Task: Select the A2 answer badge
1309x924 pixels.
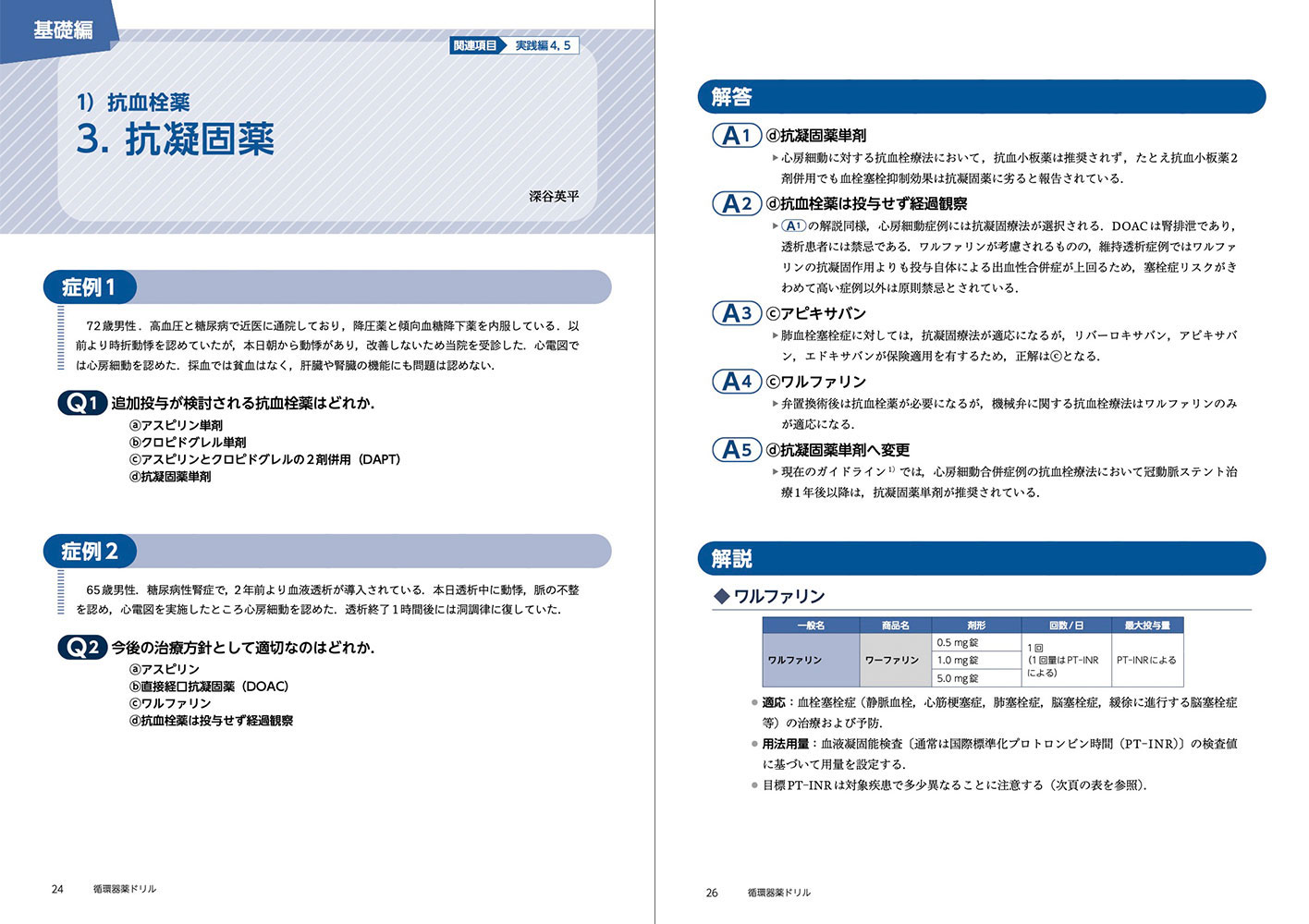Action: [736, 204]
